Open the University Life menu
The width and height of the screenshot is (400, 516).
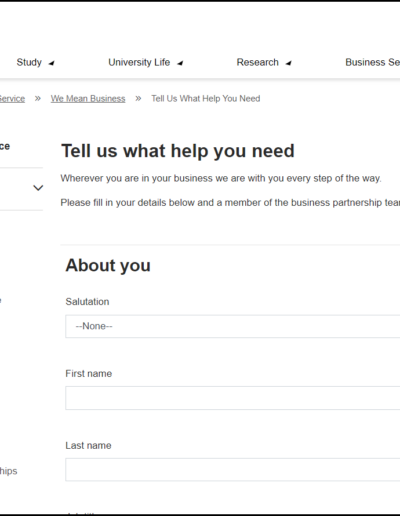coord(139,62)
